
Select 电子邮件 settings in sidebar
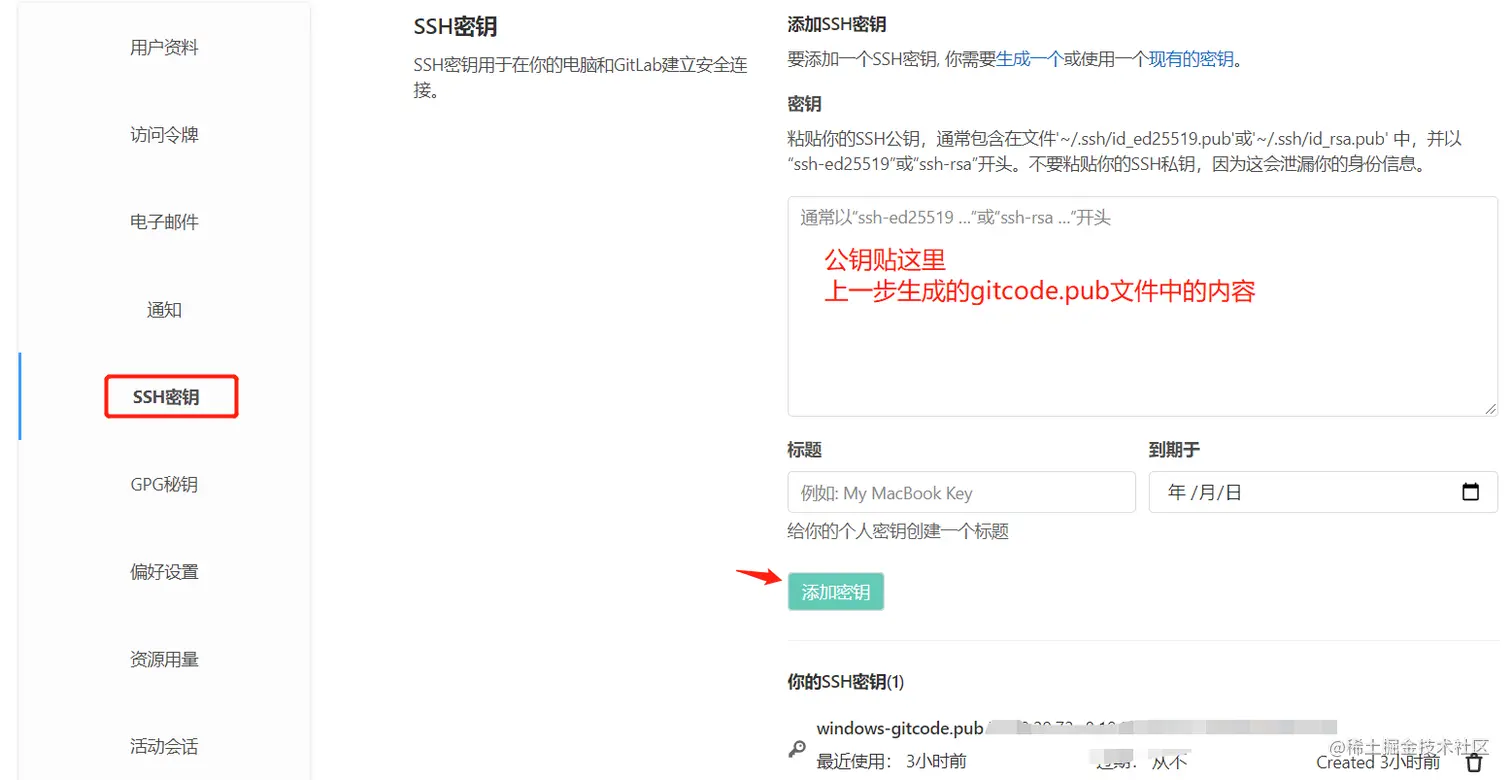[164, 222]
